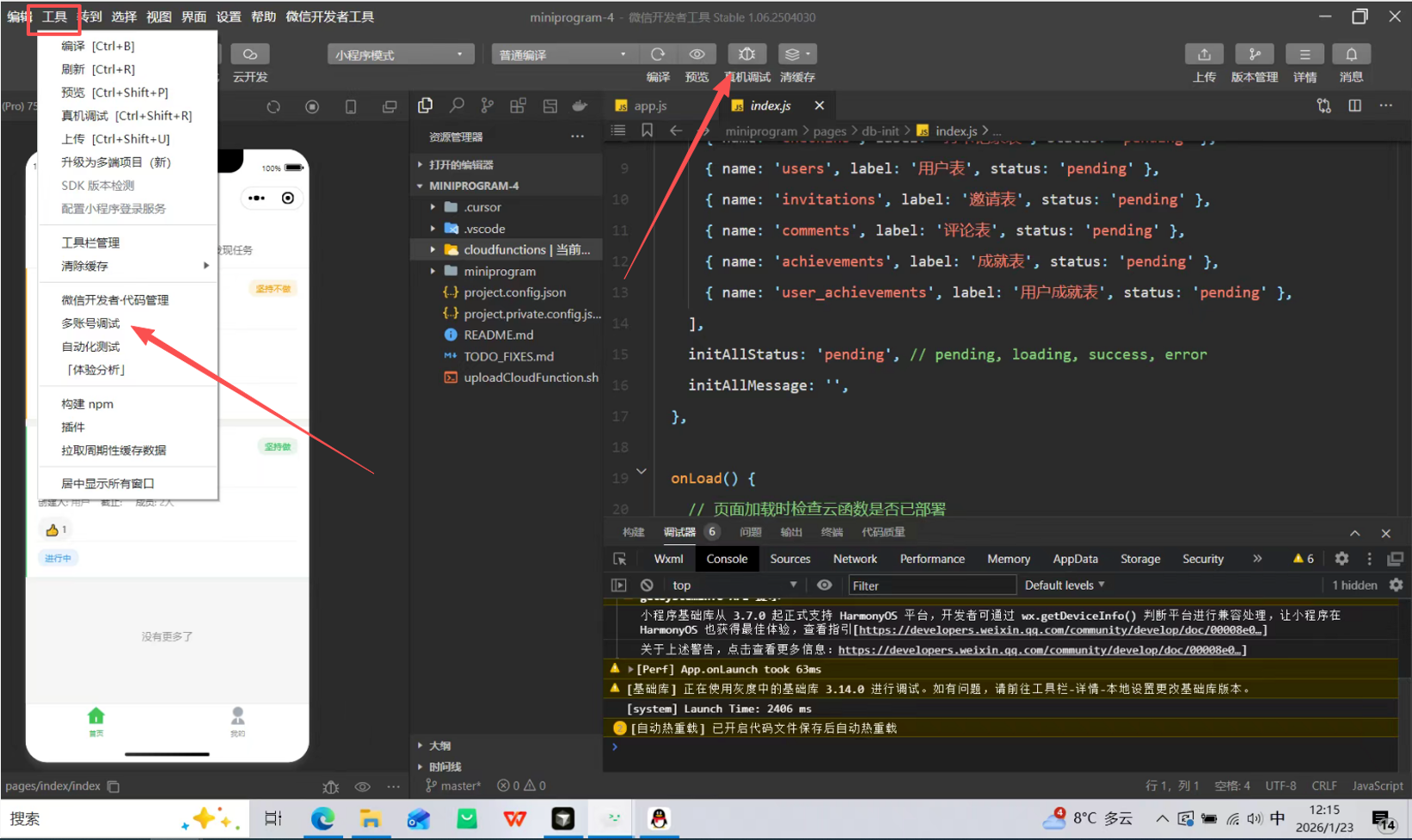Click the console Filter input field
Screen dimensions: 1412x840
[931, 586]
